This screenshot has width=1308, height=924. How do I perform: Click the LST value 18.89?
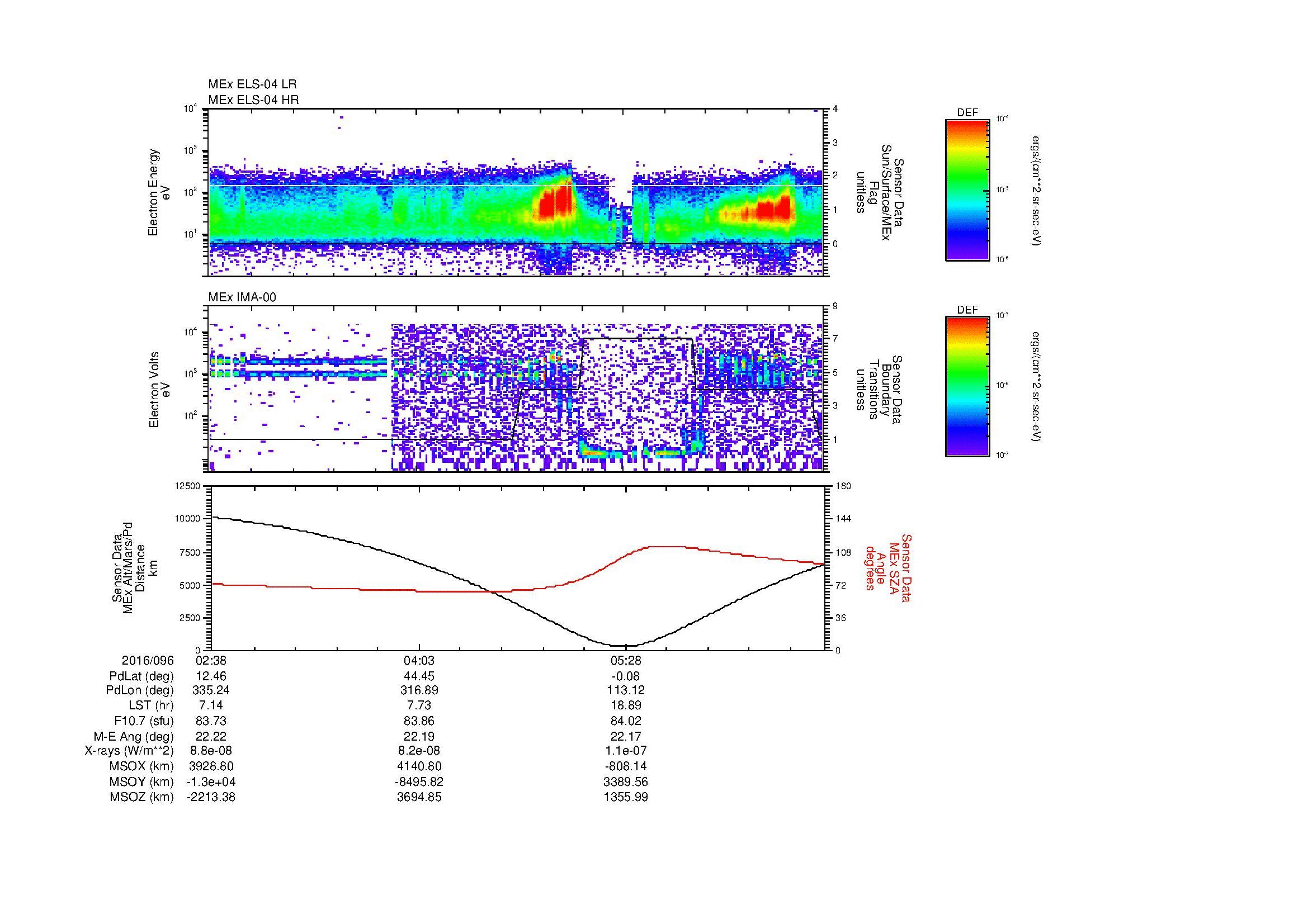tap(626, 705)
